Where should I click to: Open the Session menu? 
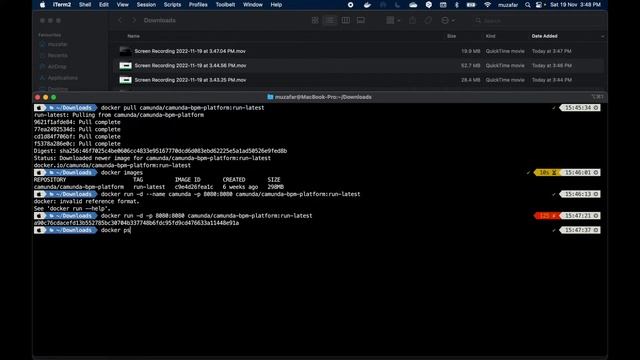pos(146,5)
